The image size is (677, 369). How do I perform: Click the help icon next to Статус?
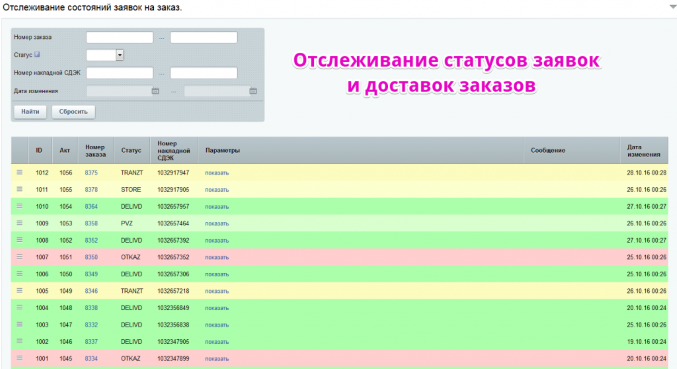point(37,54)
